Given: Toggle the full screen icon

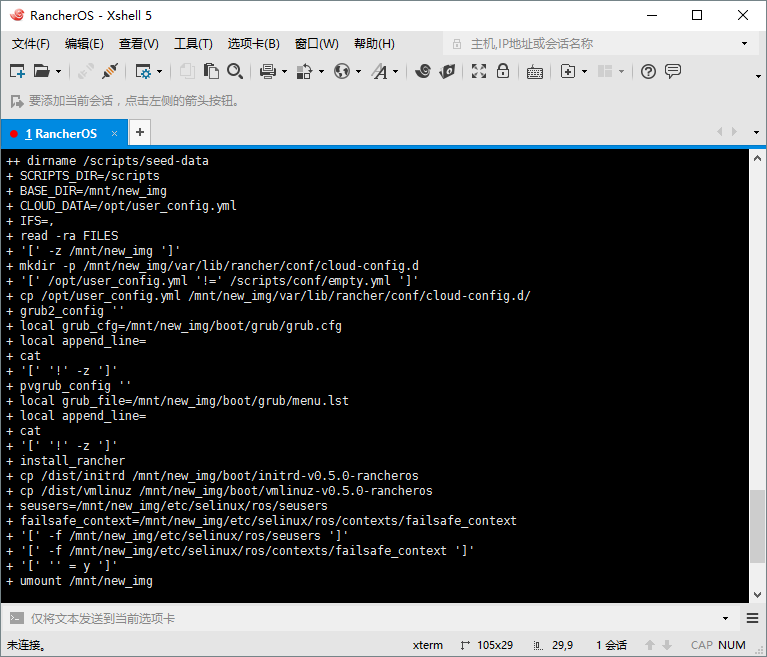Looking at the screenshot, I should (x=479, y=71).
